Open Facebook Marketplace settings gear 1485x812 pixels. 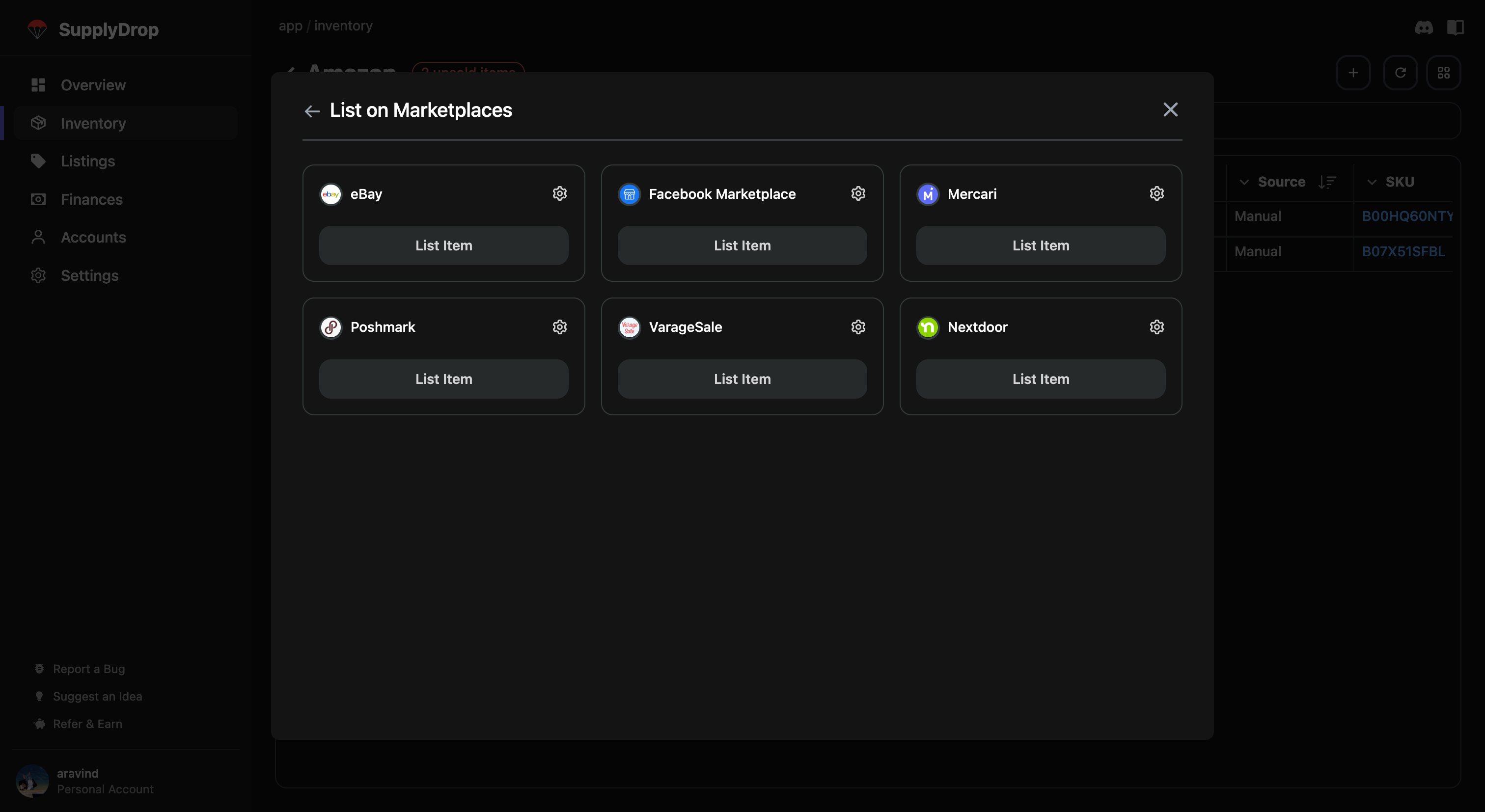[858, 193]
